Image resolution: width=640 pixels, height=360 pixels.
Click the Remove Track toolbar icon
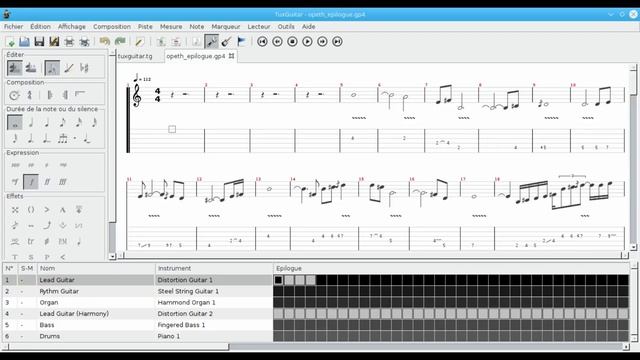[x=176, y=42]
